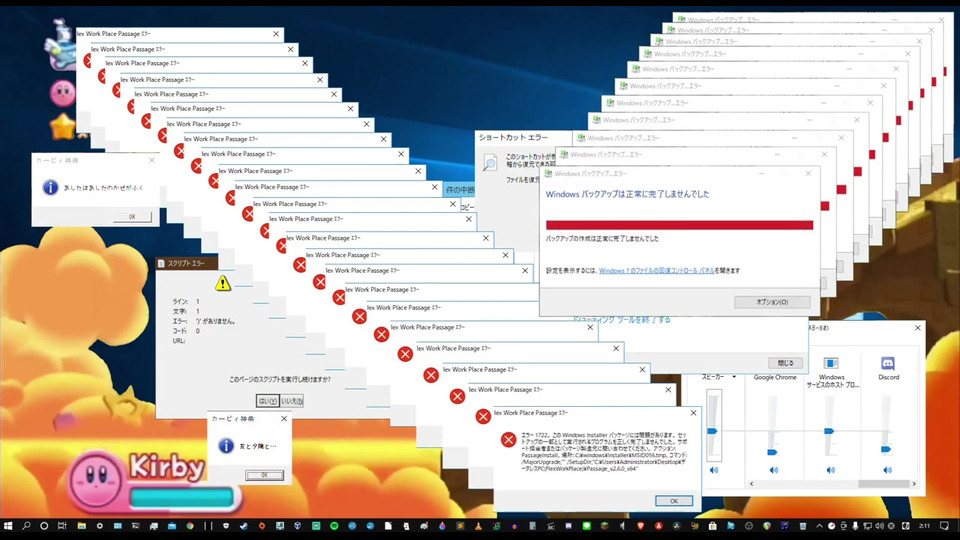Click the Windows バックアップは正常に完了しませんでした heading
The width and height of the screenshot is (960, 540).
pos(627,194)
